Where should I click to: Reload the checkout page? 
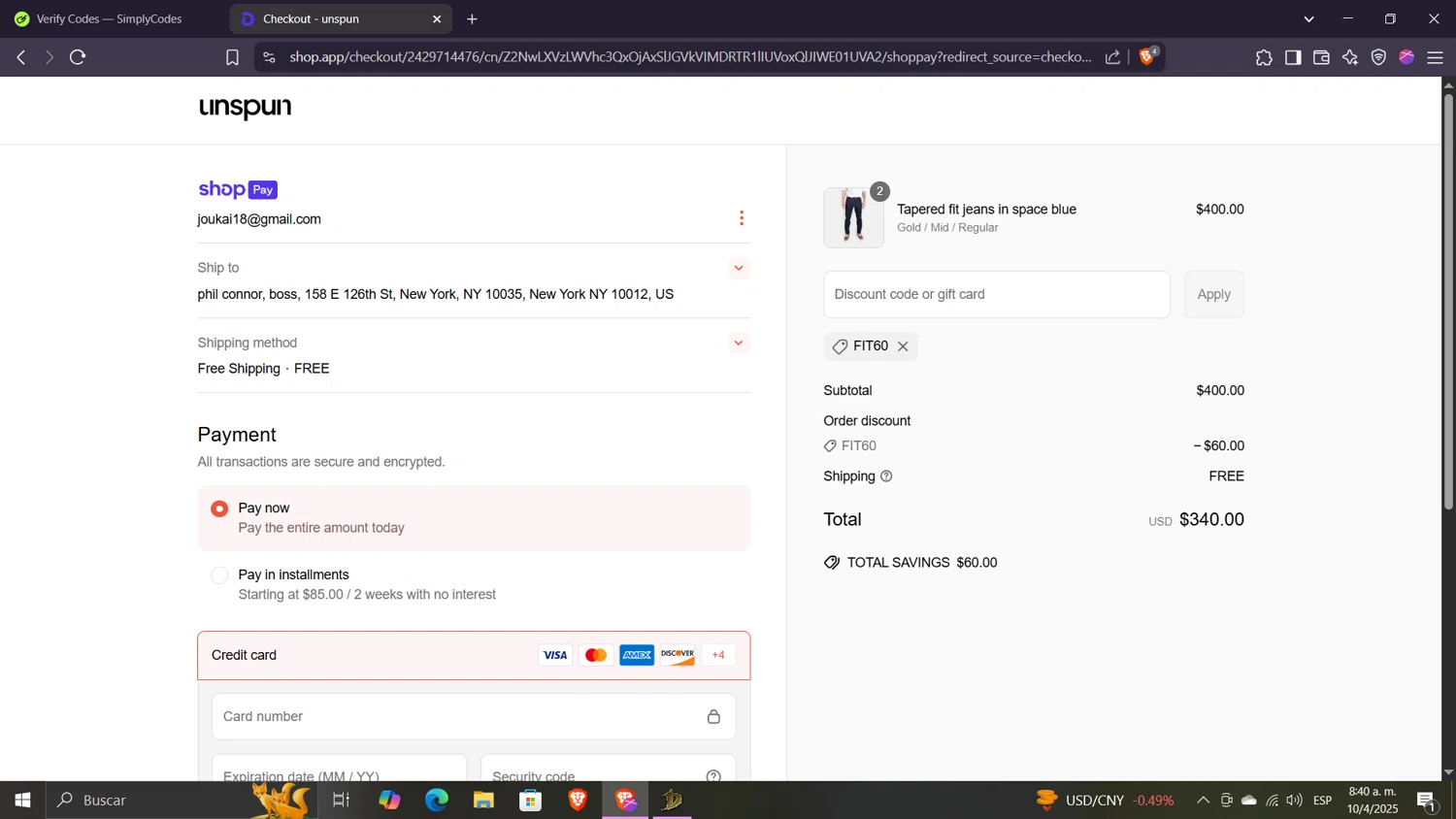[79, 57]
